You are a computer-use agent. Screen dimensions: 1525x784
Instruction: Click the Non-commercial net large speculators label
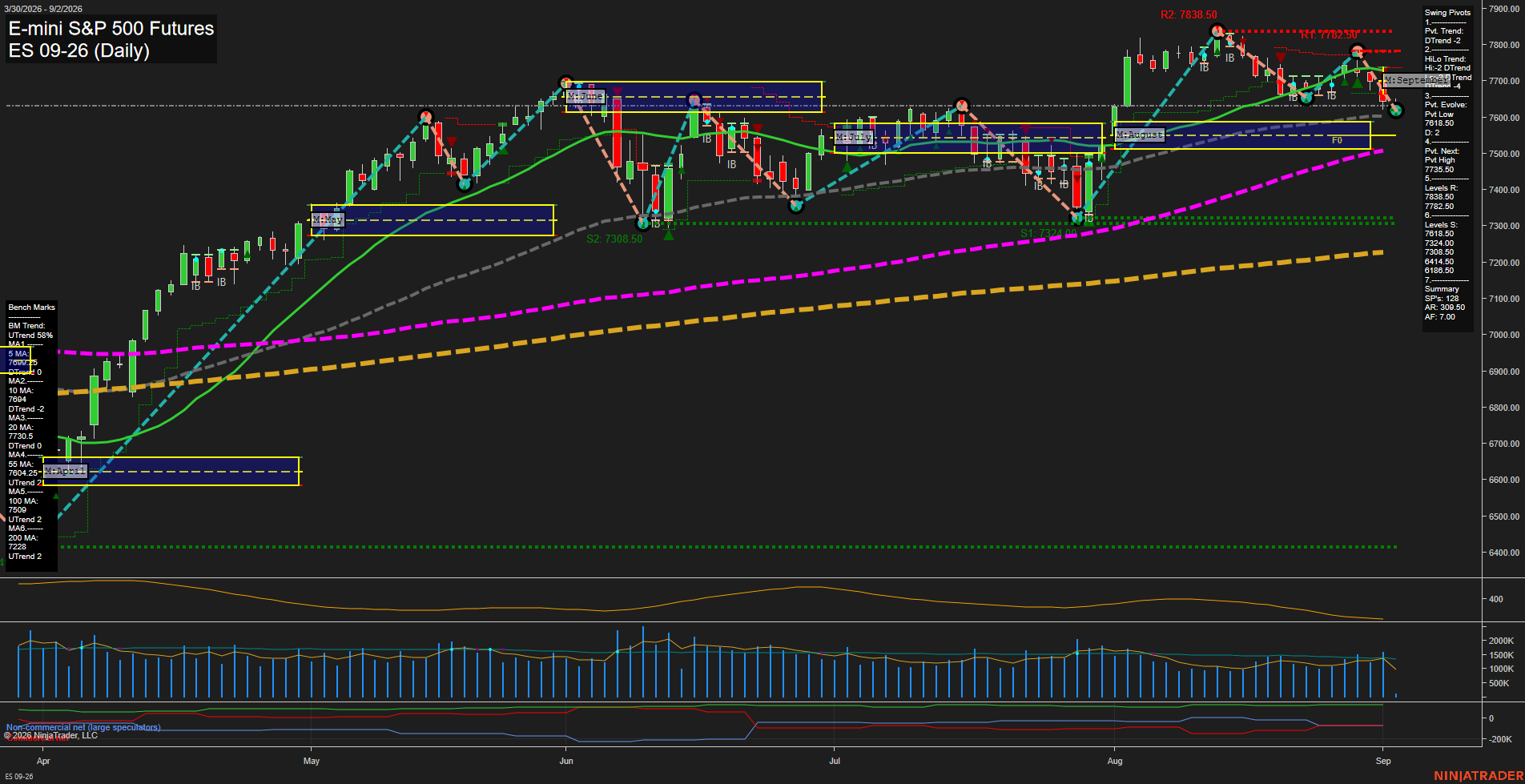[x=83, y=727]
